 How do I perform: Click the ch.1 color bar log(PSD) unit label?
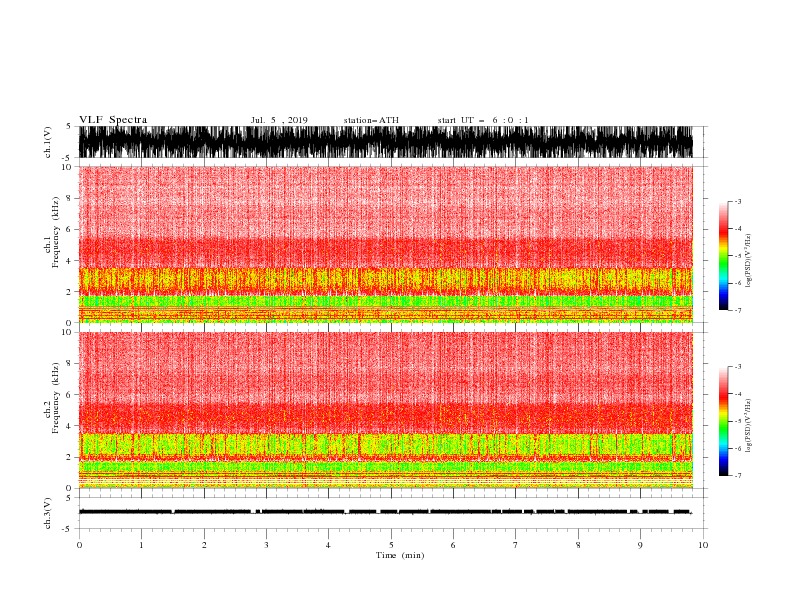point(749,261)
